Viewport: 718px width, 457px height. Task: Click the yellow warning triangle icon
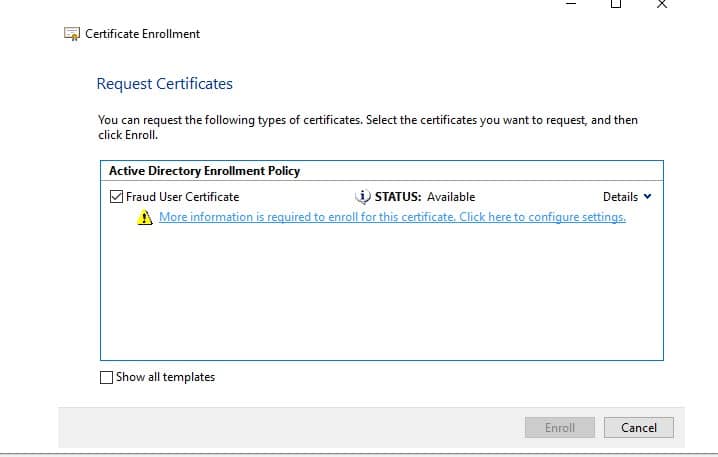point(145,218)
